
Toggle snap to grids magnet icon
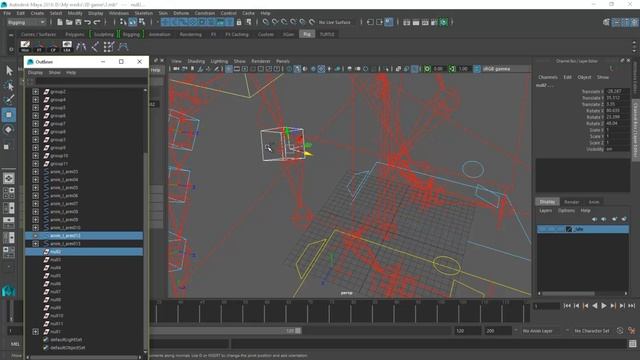[265, 22]
